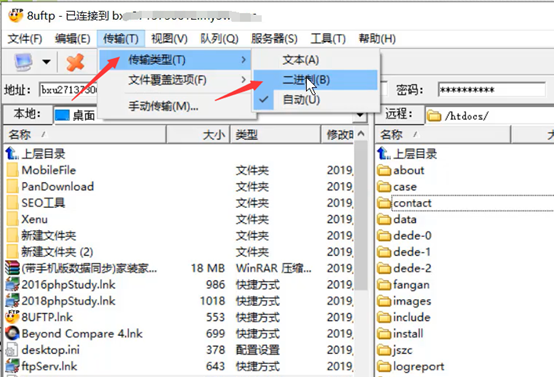Open the local path dropdown arrow
This screenshot has height=377, width=554.
pos(360,115)
